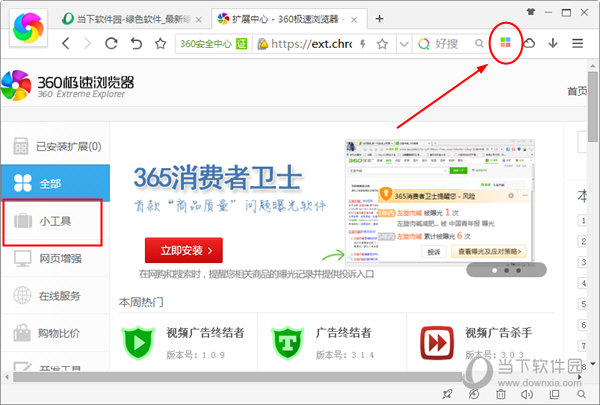Click green shield play icon of 视频广告终结者
Screen dimensions: 600x405
138,343
